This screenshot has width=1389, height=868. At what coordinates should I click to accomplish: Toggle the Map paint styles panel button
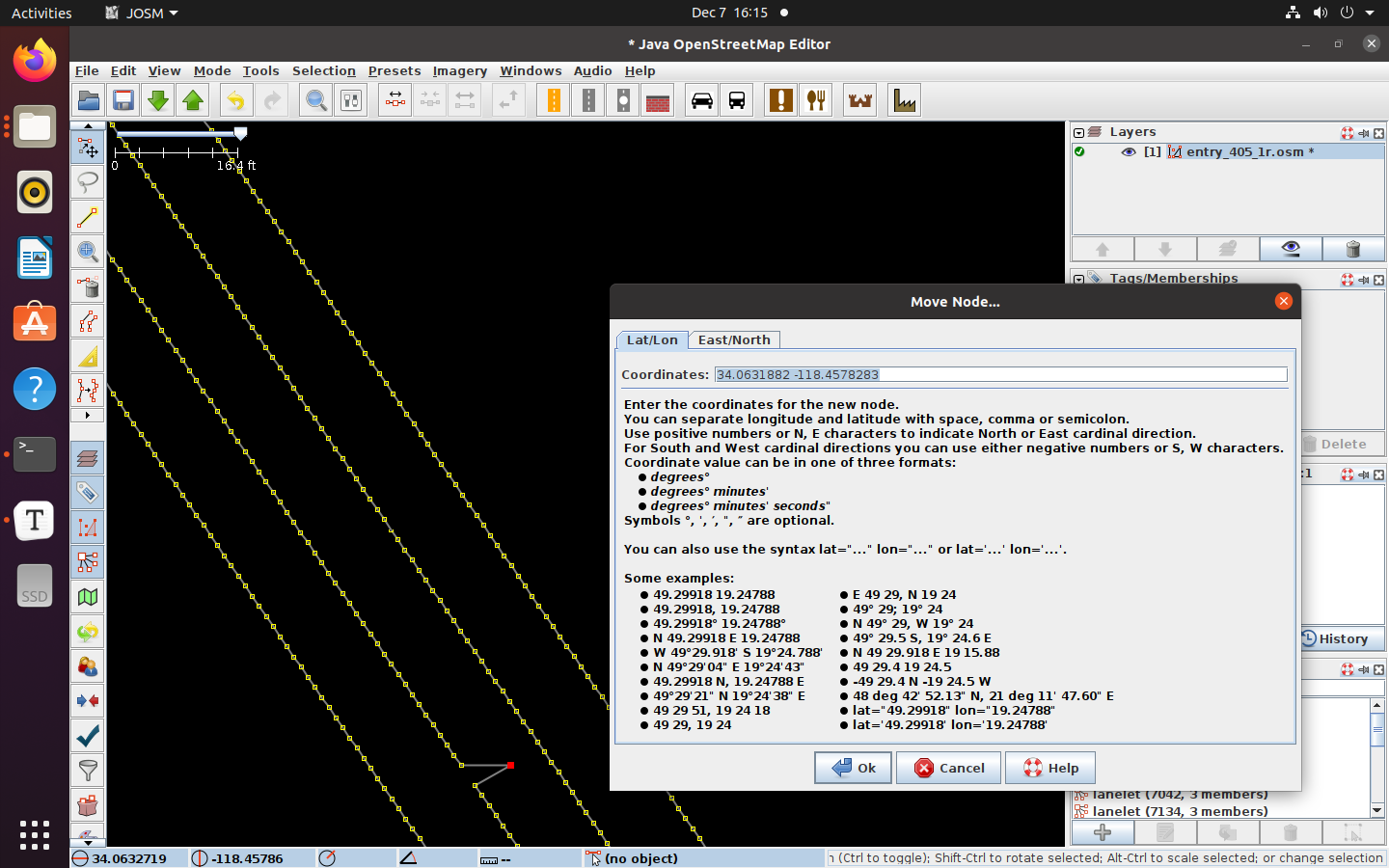click(88, 597)
